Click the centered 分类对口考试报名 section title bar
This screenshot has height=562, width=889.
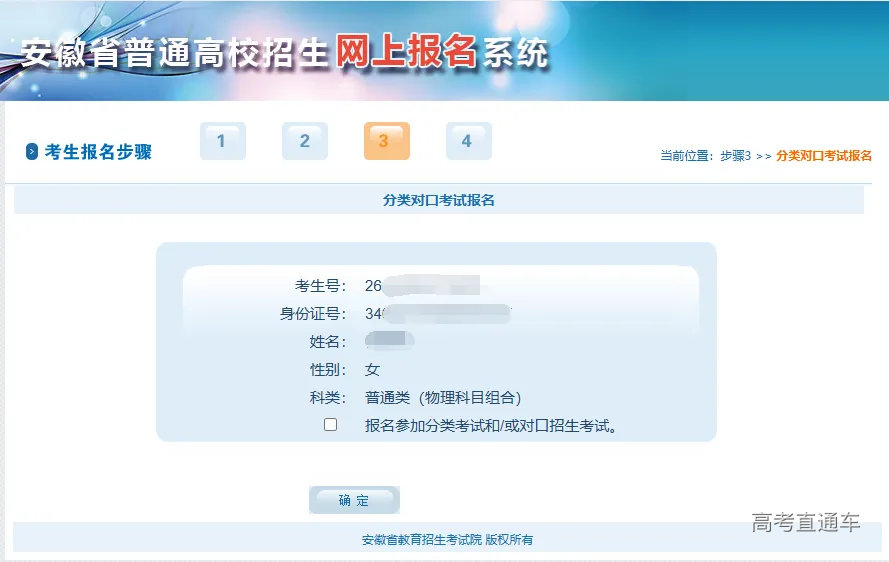pos(438,200)
